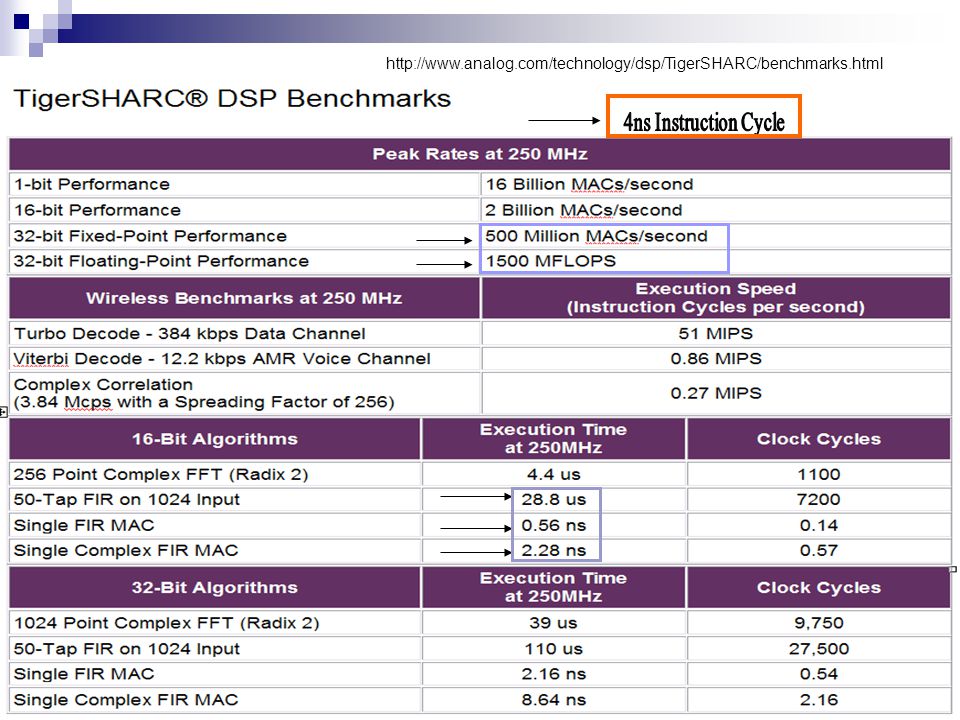The image size is (960, 720).
Task: Select the Complex Correlation row label
Action: (203, 393)
